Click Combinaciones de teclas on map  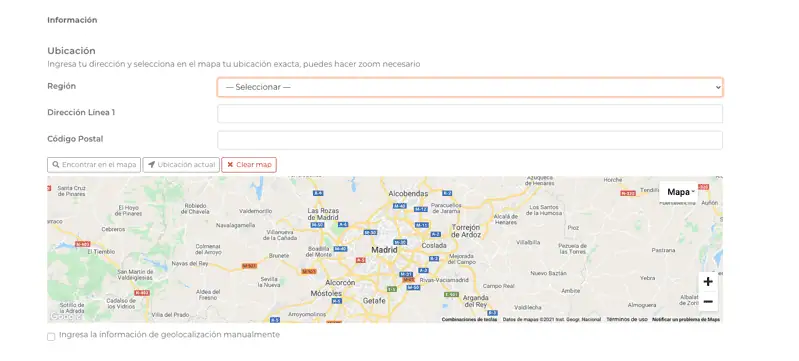pos(469,320)
